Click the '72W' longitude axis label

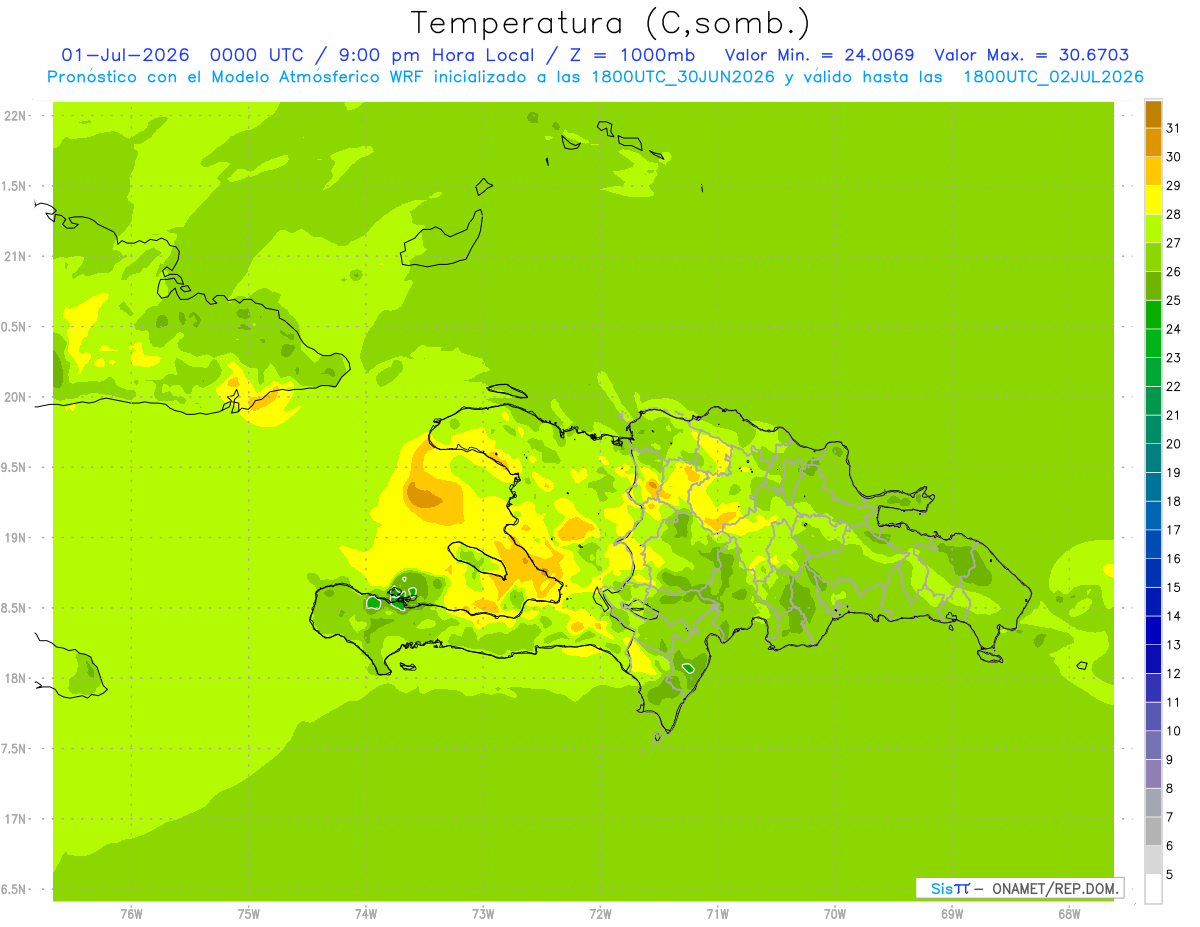[x=600, y=913]
